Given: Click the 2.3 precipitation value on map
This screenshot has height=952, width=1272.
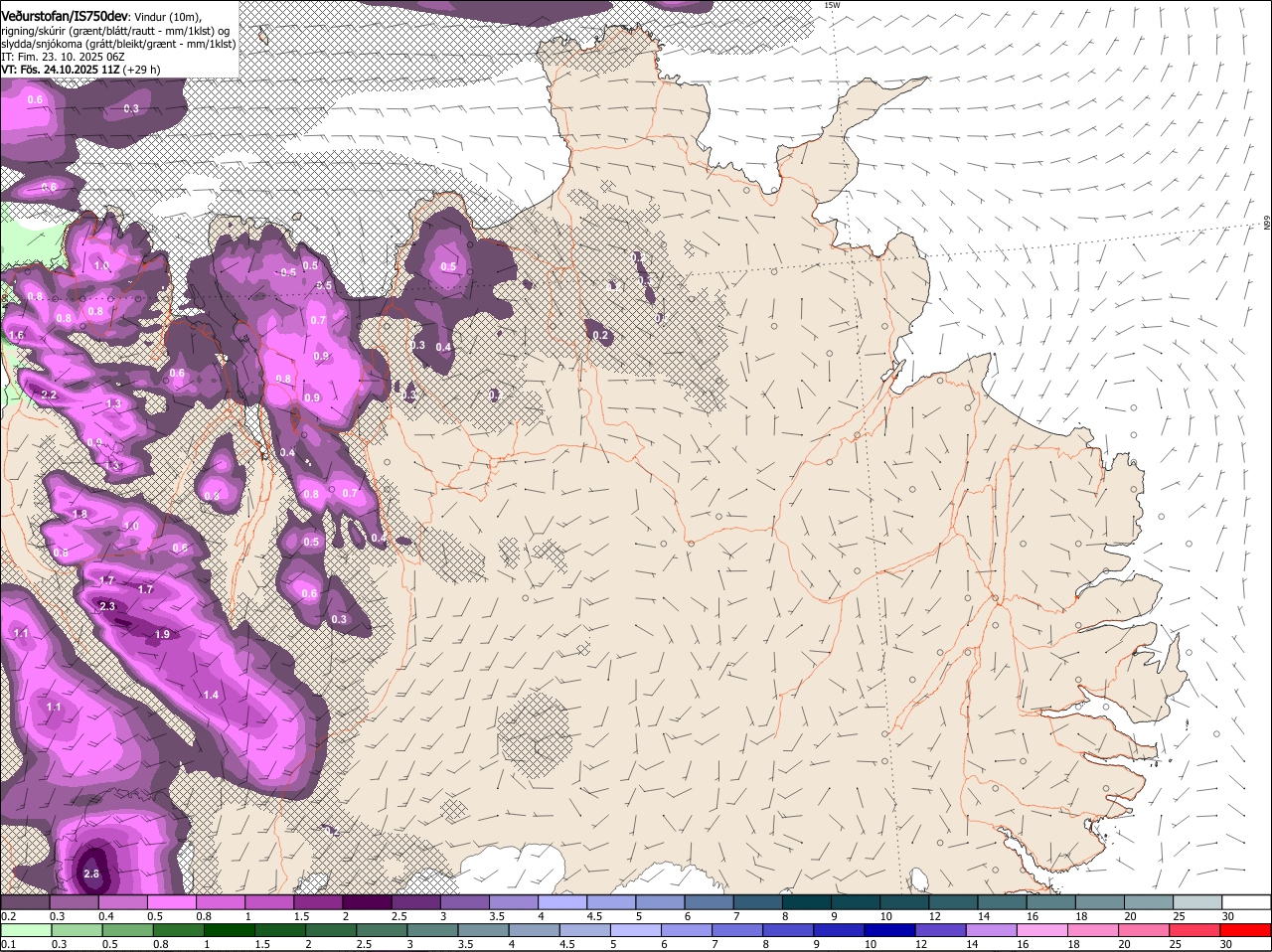Looking at the screenshot, I should (x=107, y=606).
